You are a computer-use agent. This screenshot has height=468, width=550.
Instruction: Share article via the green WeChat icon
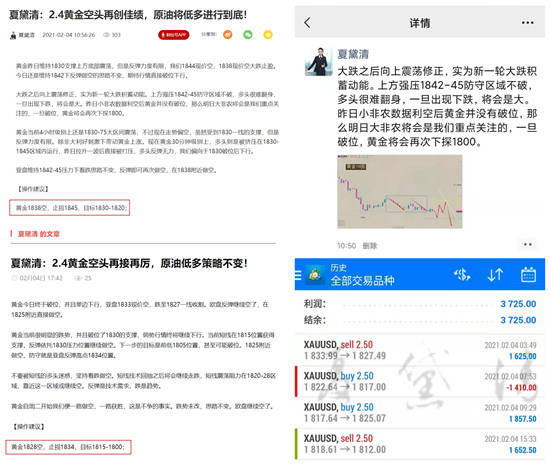248,34
